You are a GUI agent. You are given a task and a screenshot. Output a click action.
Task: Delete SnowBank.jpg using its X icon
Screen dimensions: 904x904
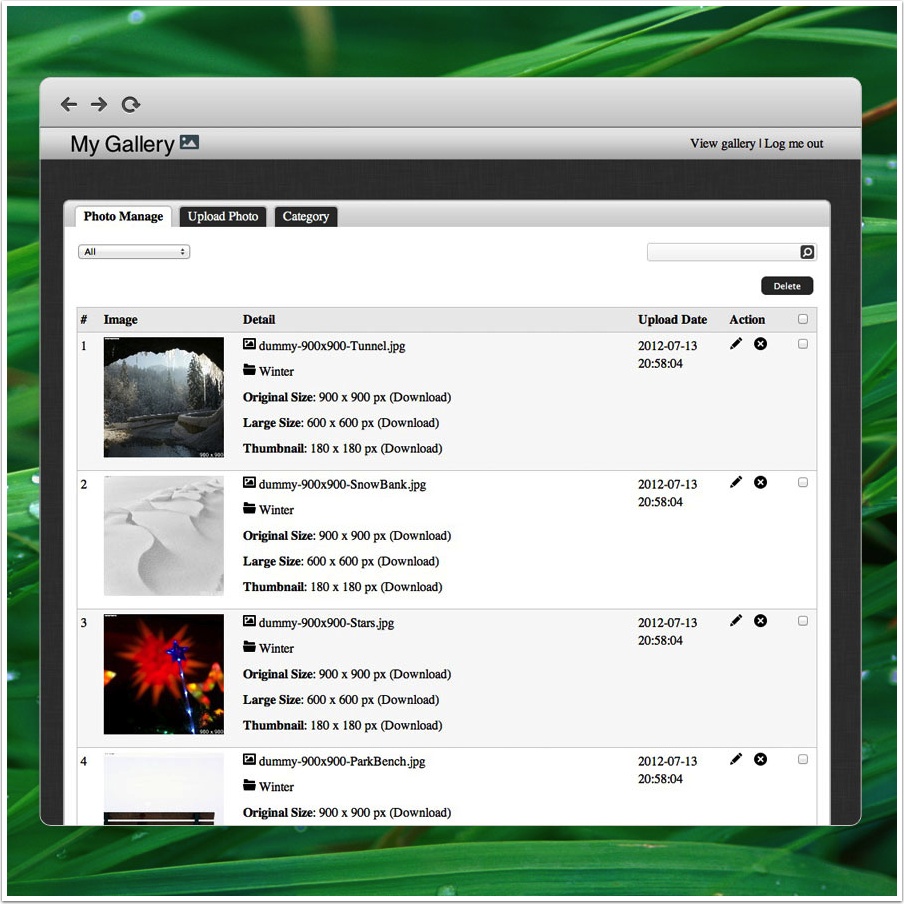(760, 483)
